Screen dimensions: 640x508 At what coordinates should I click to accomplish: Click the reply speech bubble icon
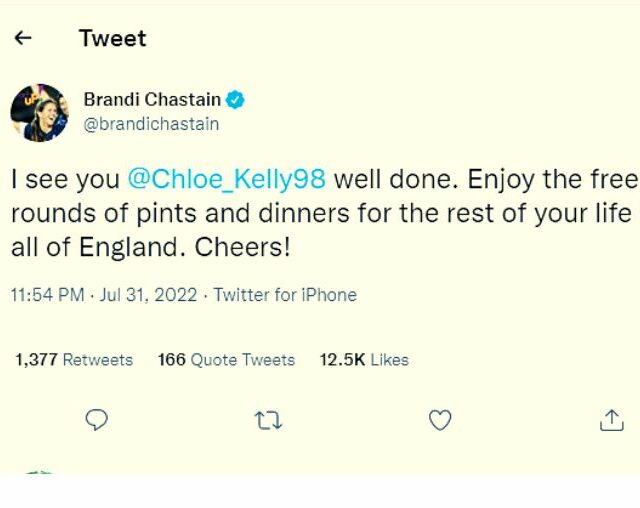click(x=96, y=421)
